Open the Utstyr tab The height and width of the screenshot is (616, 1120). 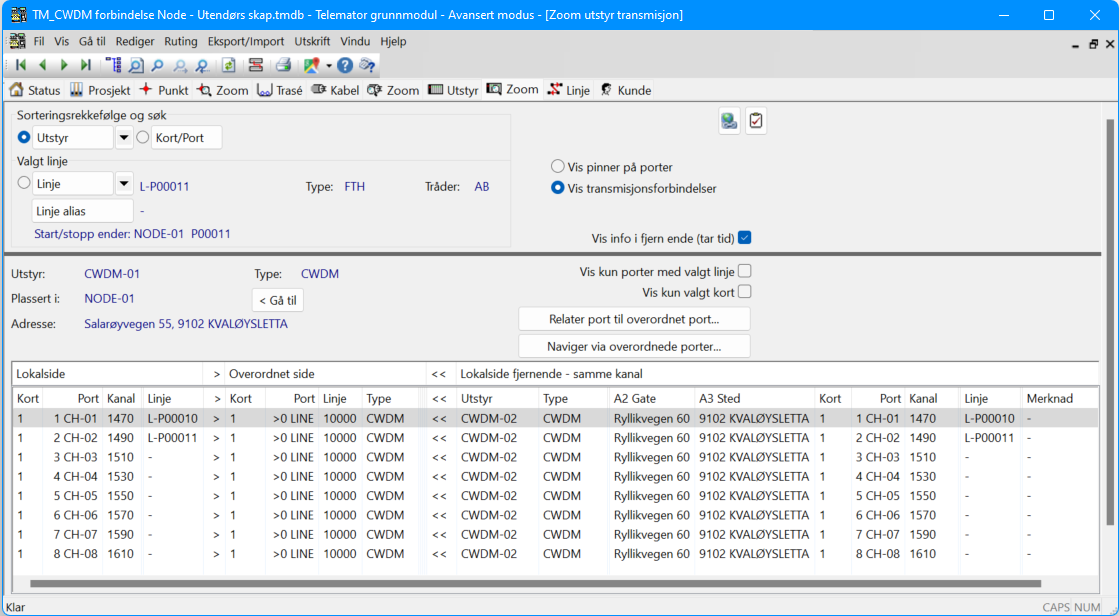(453, 90)
